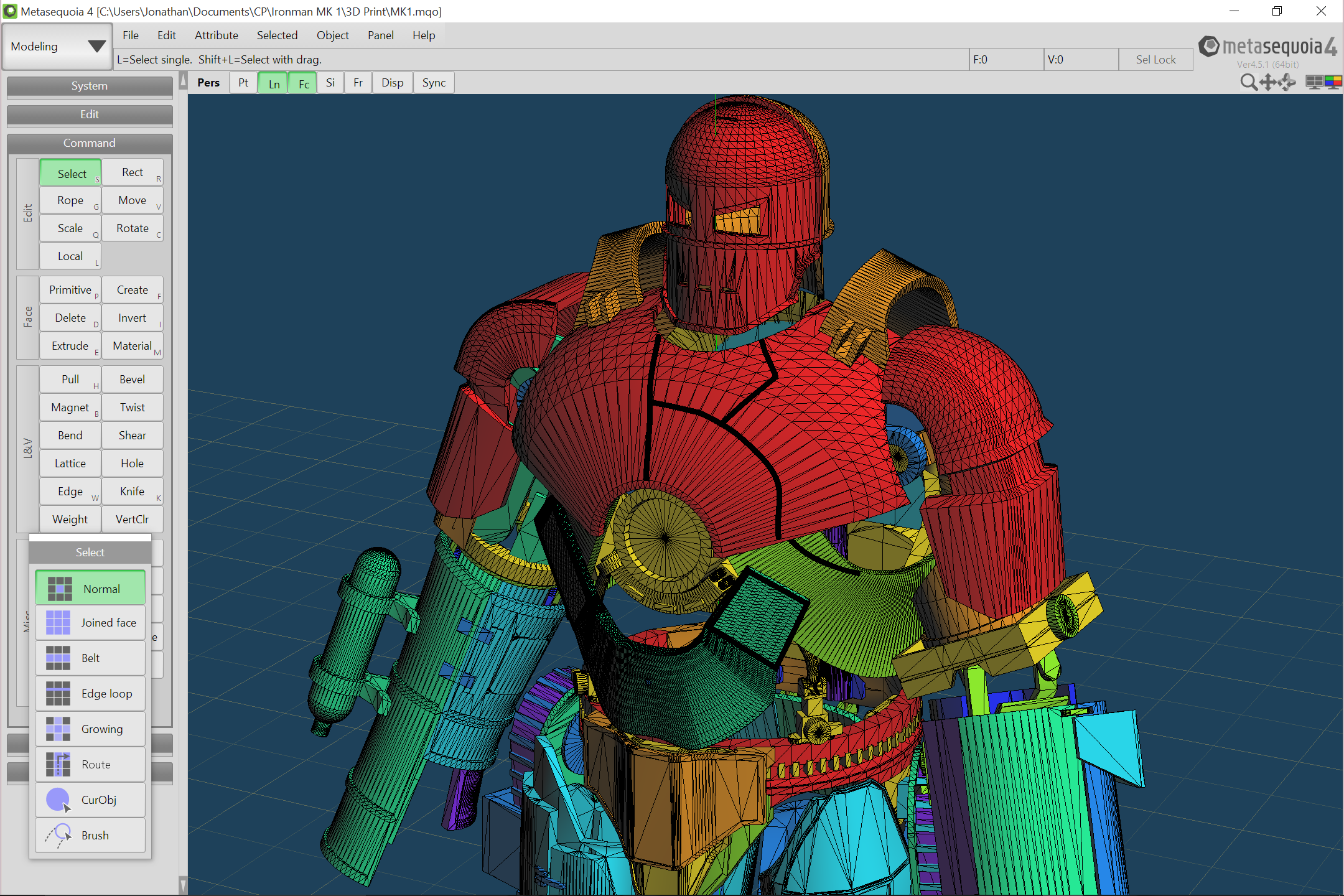
Task: Choose Normal selection mode
Action: [x=90, y=588]
